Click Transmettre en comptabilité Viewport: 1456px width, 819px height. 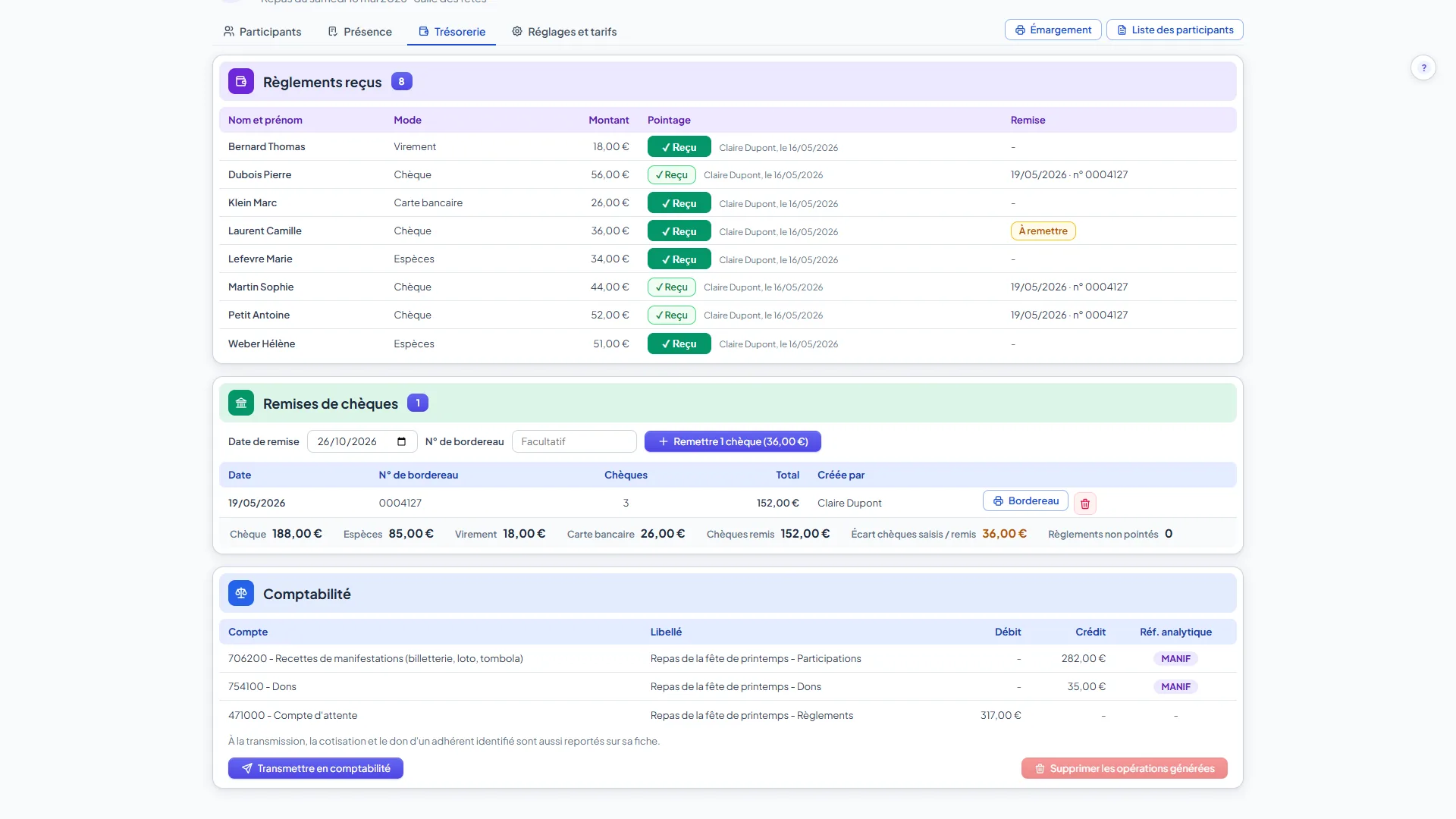[315, 768]
